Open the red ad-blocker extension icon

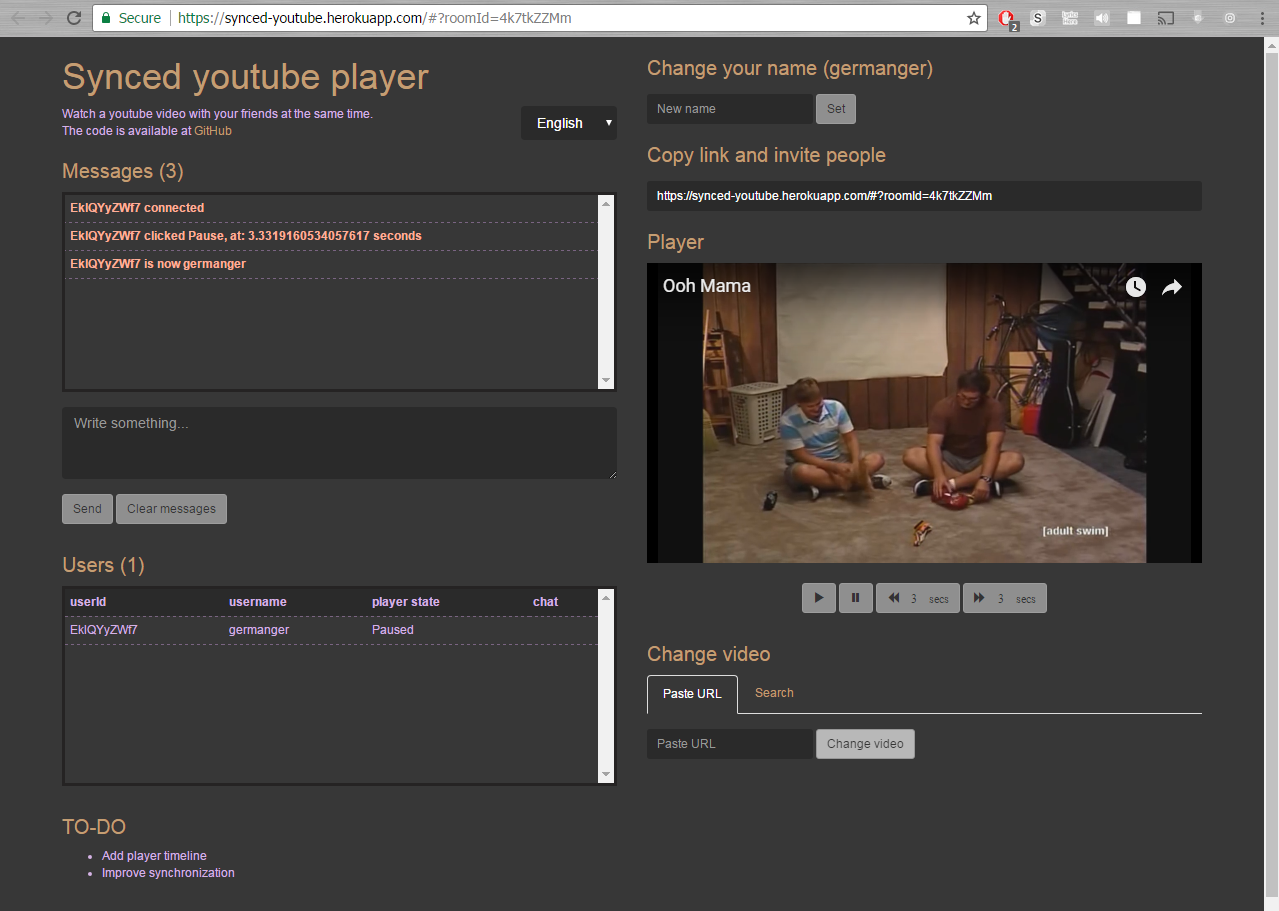pos(1007,19)
